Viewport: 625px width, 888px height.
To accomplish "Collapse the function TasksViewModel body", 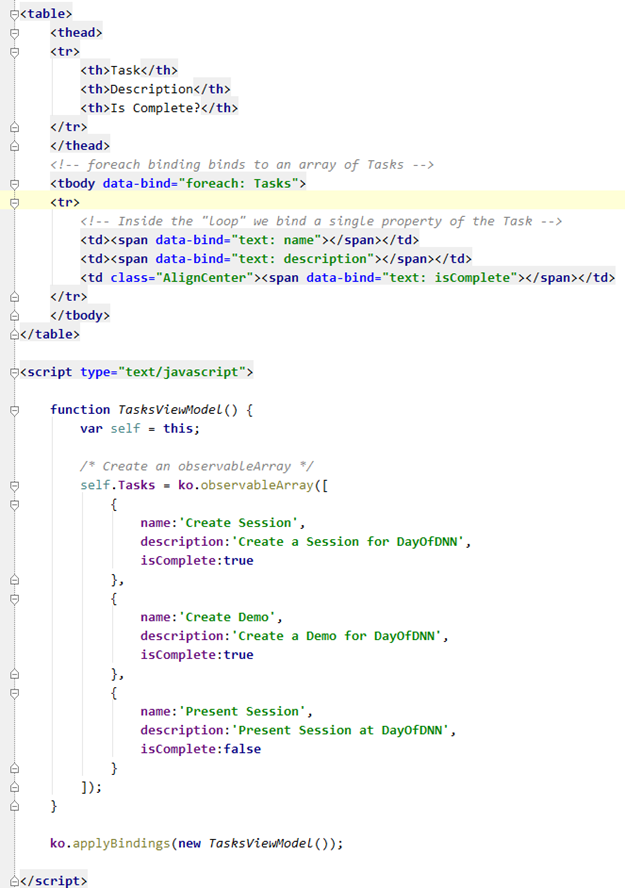I will pyautogui.click(x=15, y=410).
